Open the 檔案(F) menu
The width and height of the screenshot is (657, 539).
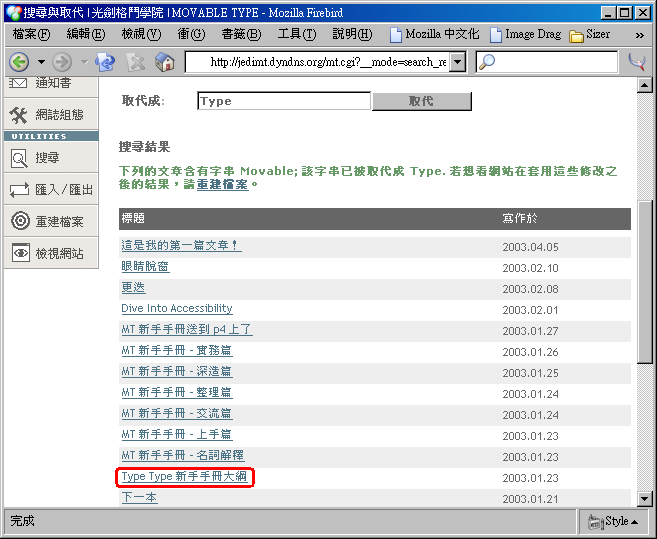[31, 34]
